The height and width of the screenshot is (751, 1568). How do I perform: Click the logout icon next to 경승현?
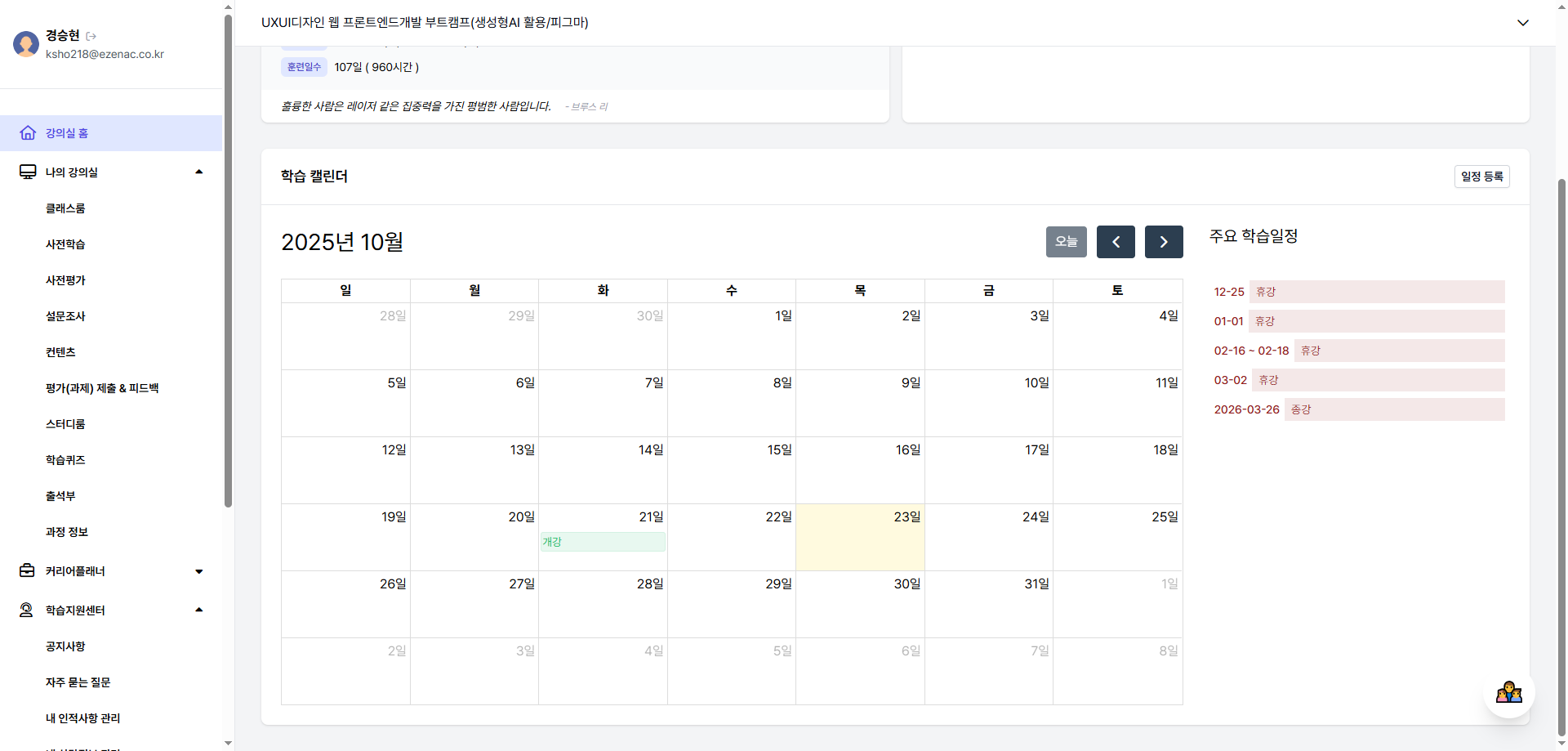coord(91,36)
